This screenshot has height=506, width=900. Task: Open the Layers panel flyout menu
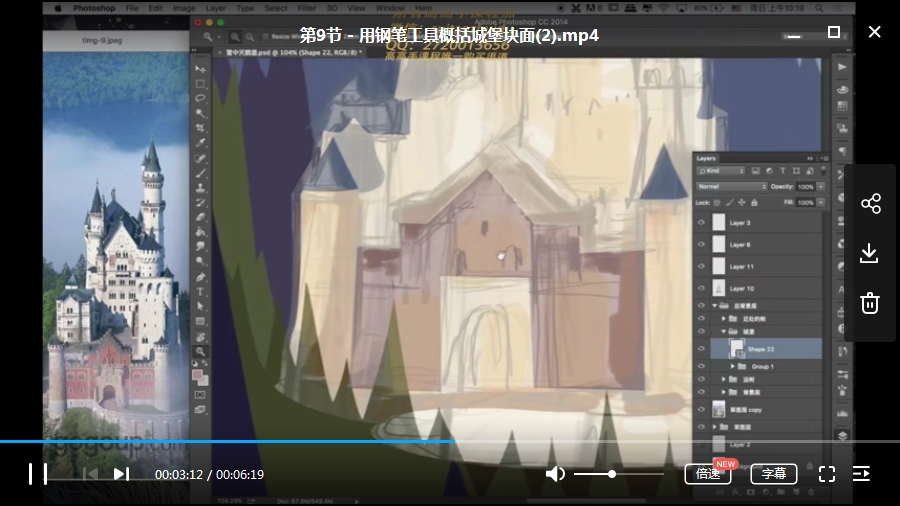pyautogui.click(x=825, y=158)
